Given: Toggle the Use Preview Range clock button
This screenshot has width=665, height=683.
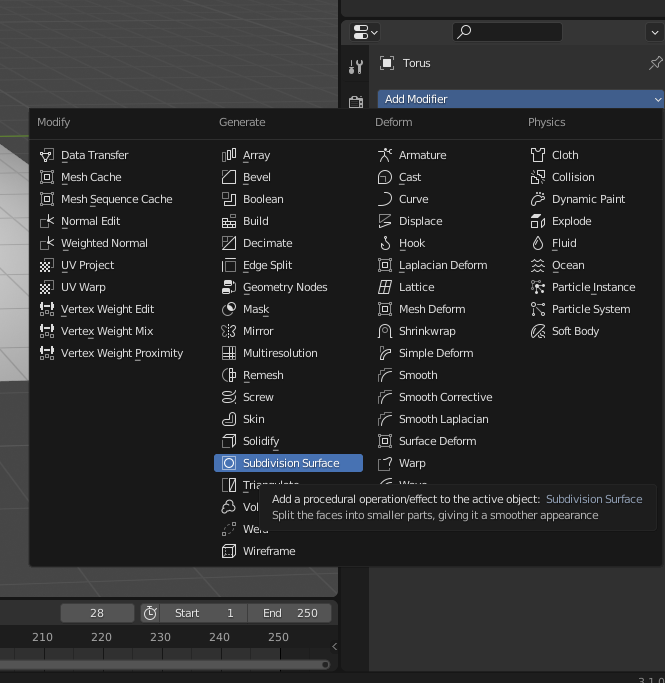Looking at the screenshot, I should tap(150, 613).
